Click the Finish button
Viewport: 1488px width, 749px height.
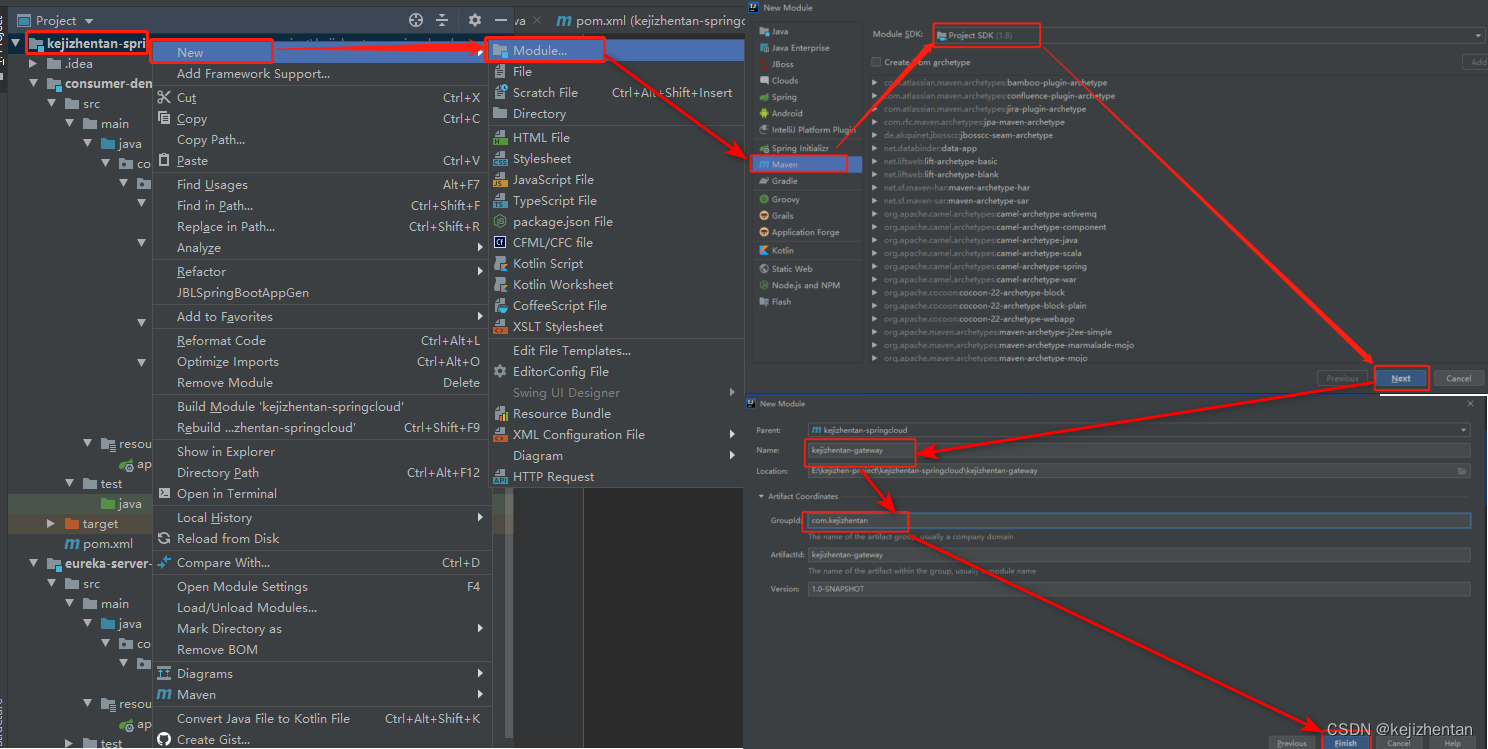click(1345, 742)
